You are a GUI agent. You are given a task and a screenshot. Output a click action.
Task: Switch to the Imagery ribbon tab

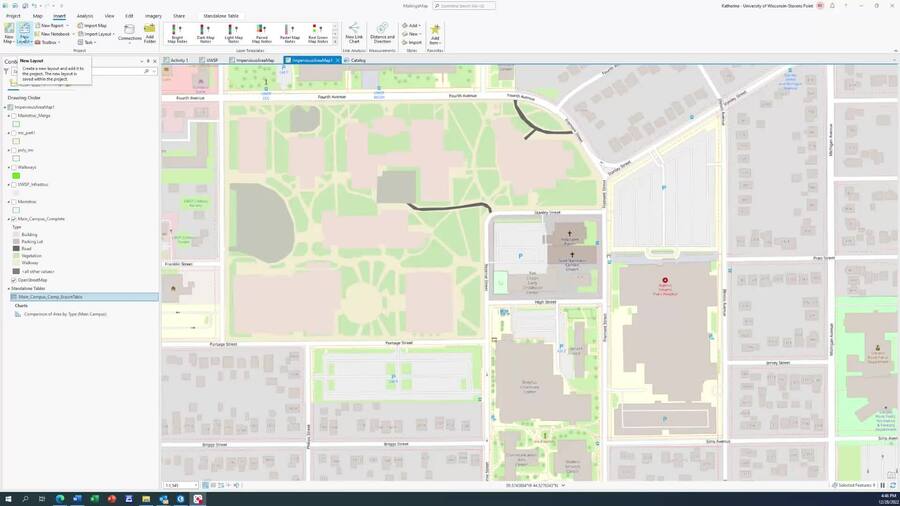click(x=153, y=16)
